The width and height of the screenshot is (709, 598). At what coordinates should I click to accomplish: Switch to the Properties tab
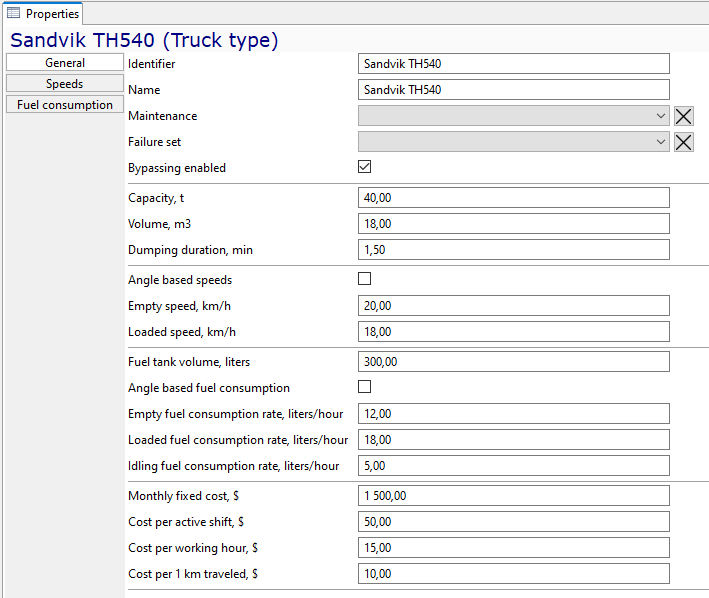tap(43, 14)
